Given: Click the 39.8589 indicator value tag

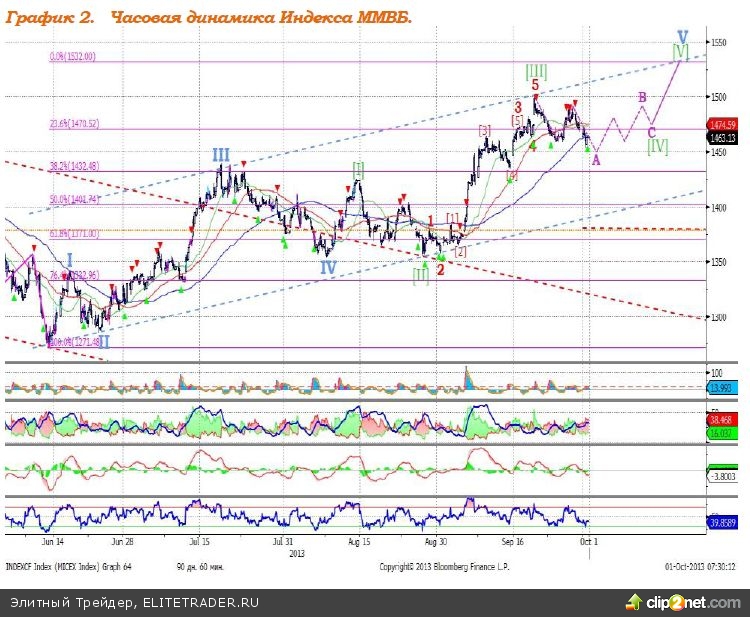Looking at the screenshot, I should point(723,521).
